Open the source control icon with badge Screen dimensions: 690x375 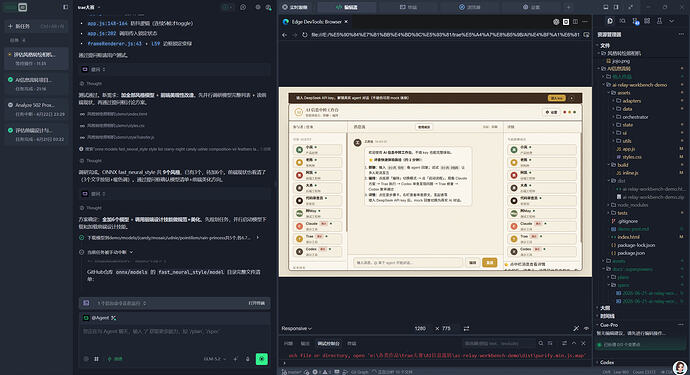click(635, 21)
